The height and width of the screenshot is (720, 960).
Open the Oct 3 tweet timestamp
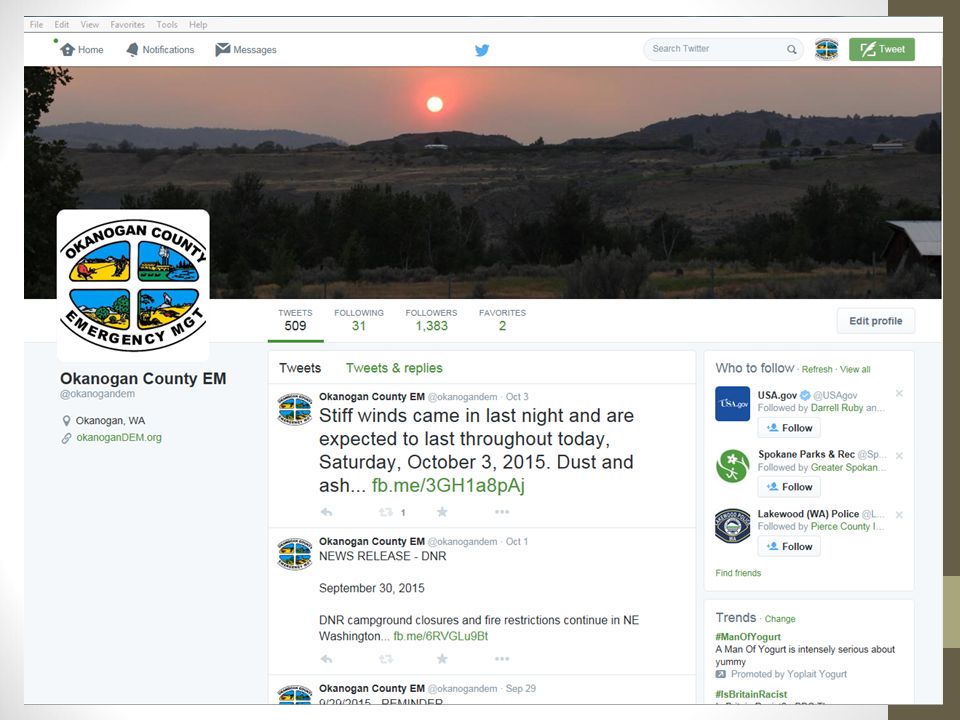517,397
